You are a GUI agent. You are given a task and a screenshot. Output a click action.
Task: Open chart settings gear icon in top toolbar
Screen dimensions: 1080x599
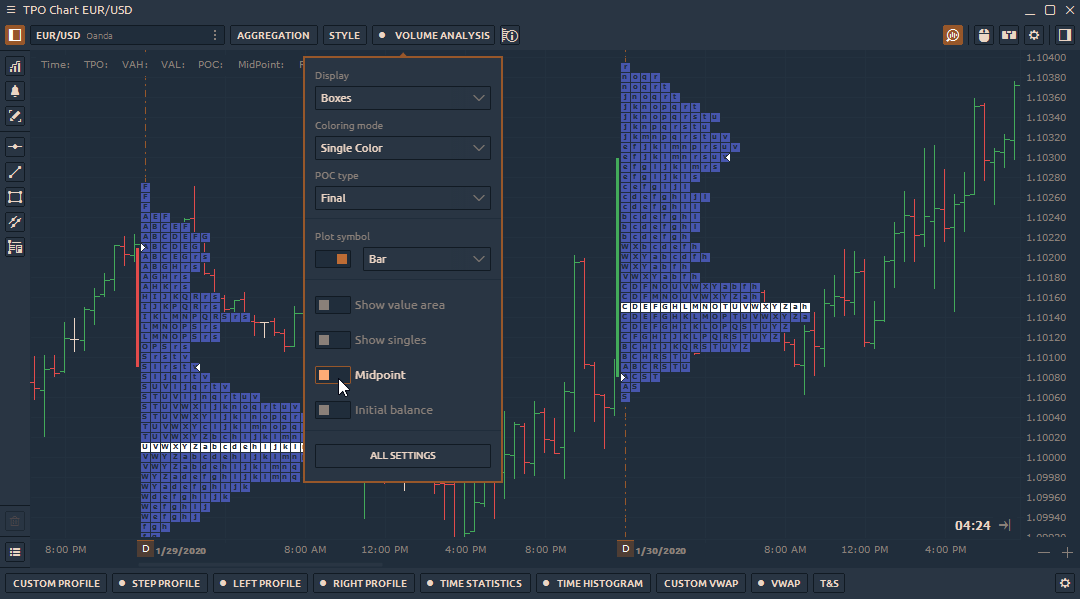point(1034,35)
